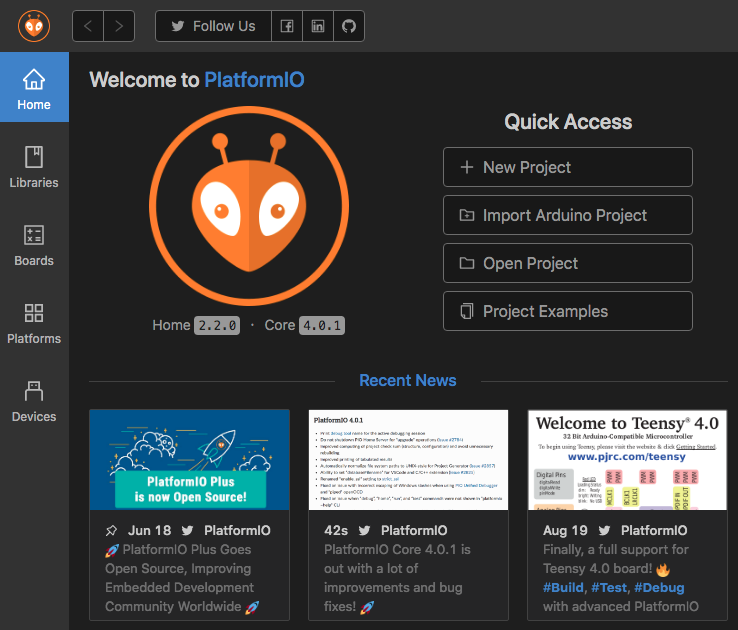Viewport: 738px width, 630px height.
Task: Click the Follow Us Twitter button
Action: pyautogui.click(x=213, y=26)
